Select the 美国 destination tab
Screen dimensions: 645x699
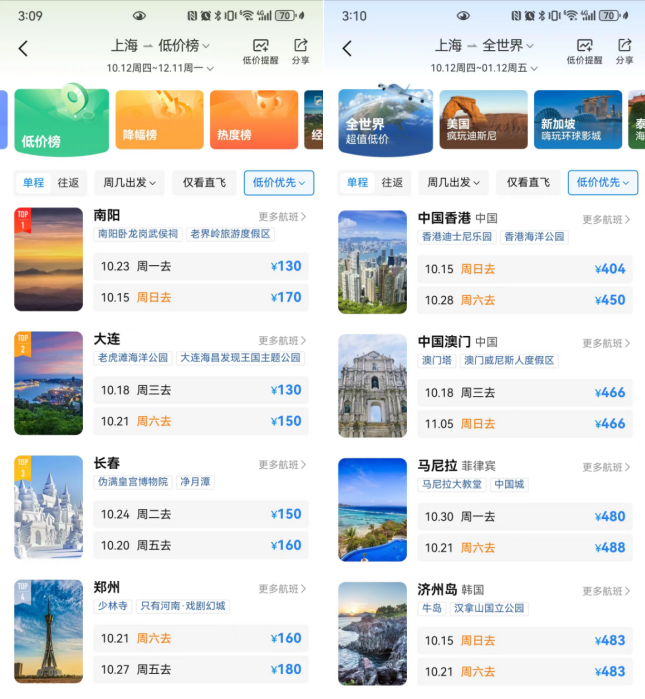[x=483, y=120]
